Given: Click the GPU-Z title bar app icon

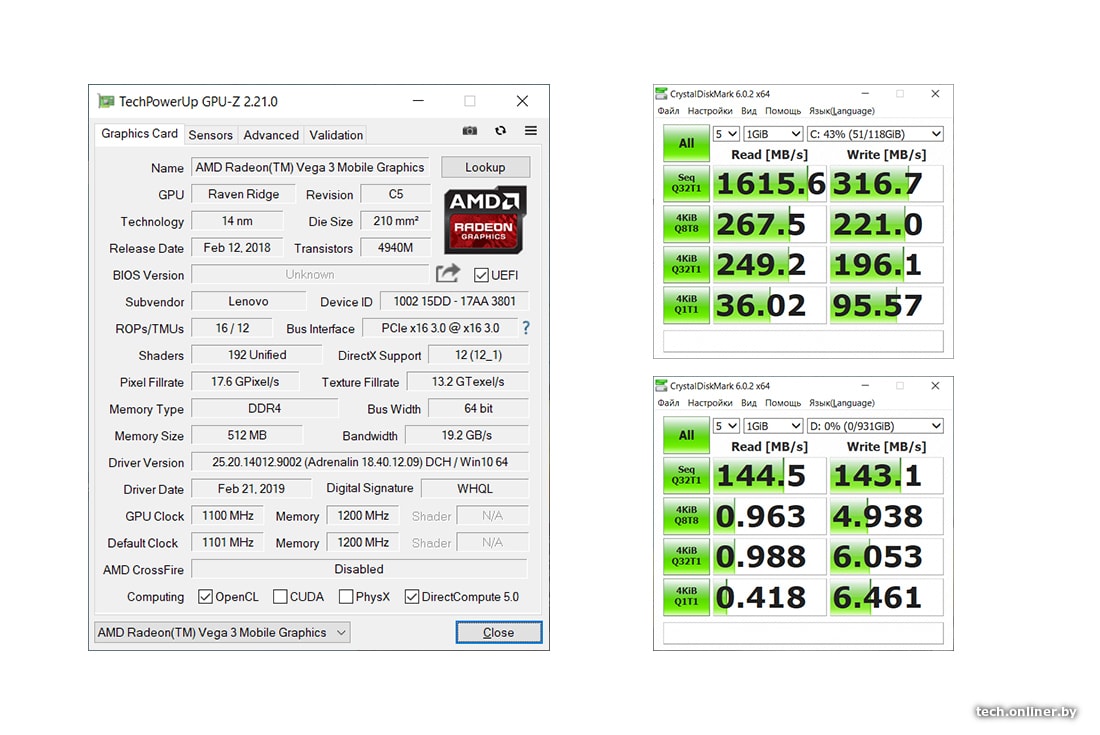Looking at the screenshot, I should tap(106, 101).
